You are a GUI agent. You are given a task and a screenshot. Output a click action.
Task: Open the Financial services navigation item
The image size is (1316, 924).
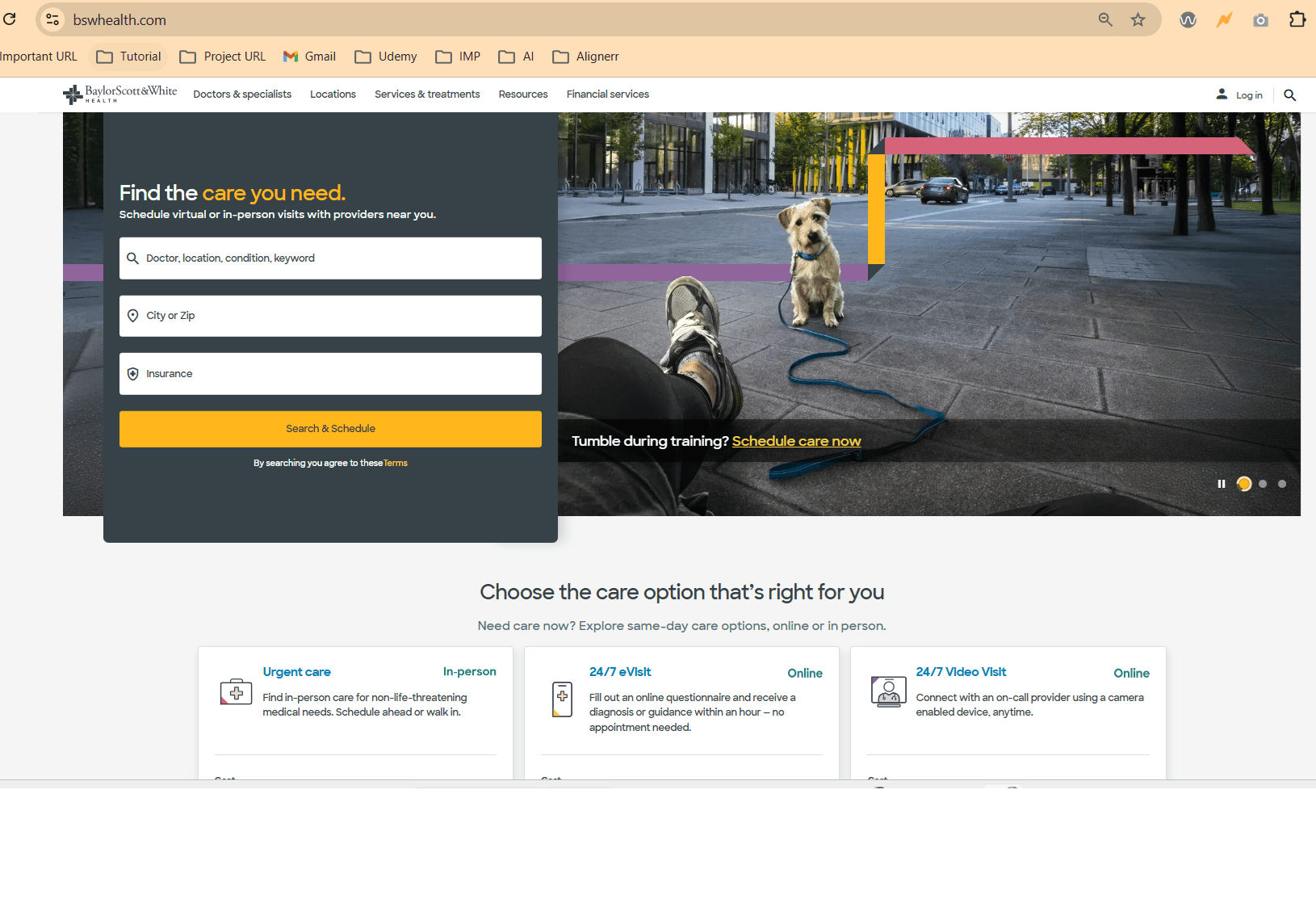tap(607, 94)
